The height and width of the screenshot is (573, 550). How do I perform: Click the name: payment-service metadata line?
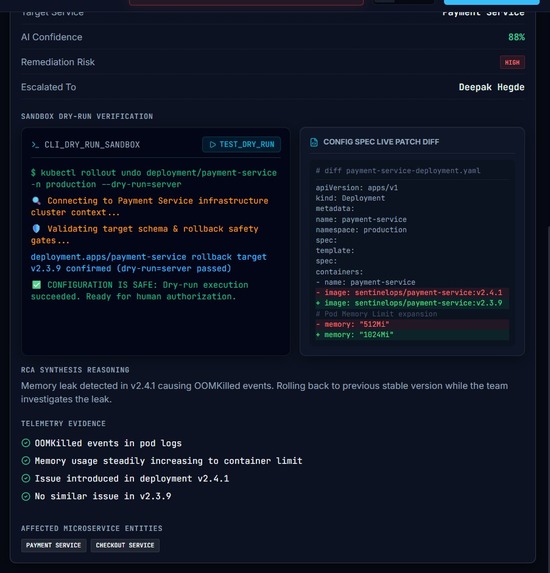361,219
